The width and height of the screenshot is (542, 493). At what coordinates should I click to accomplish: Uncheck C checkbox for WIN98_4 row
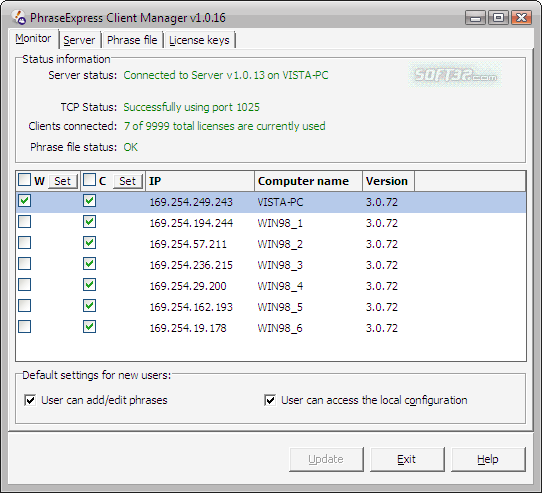click(90, 285)
